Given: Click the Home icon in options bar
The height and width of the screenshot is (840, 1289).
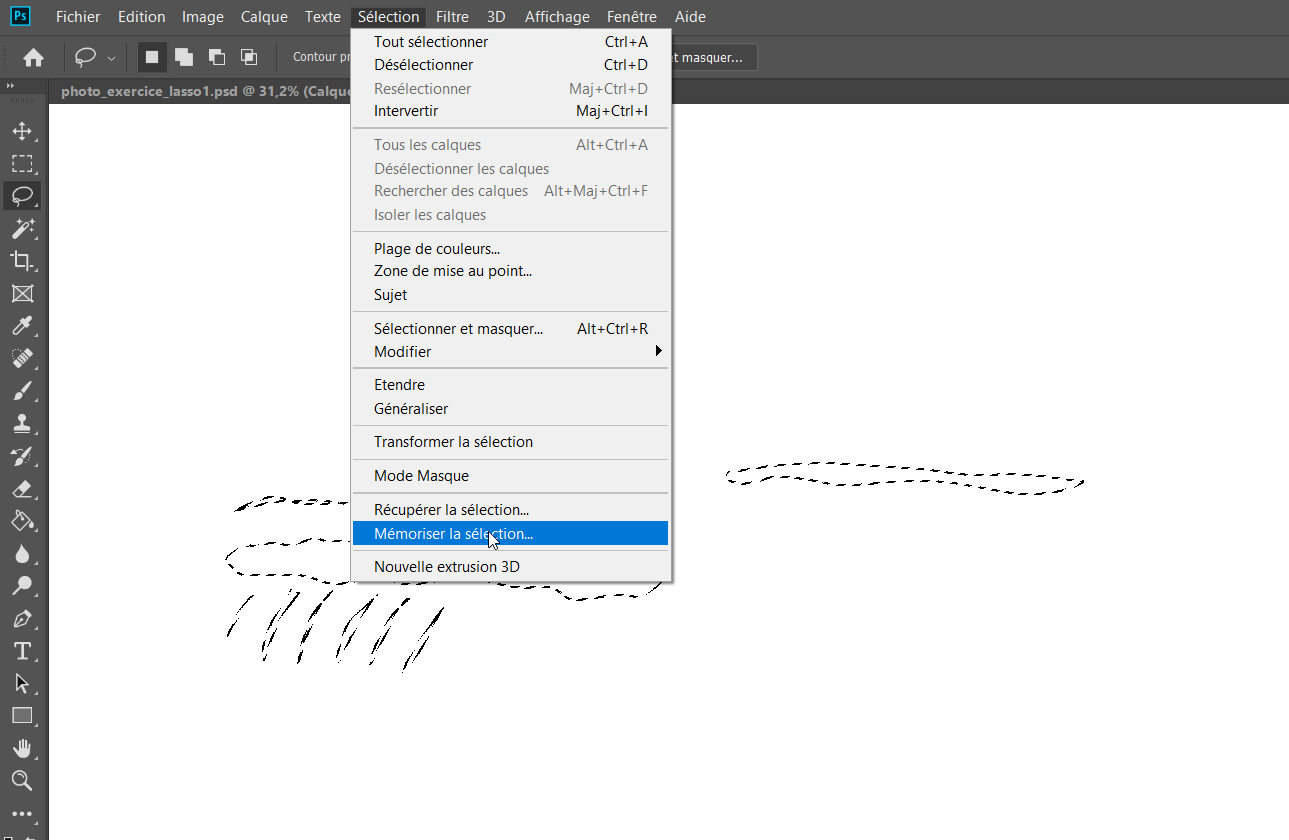Looking at the screenshot, I should click(33, 58).
